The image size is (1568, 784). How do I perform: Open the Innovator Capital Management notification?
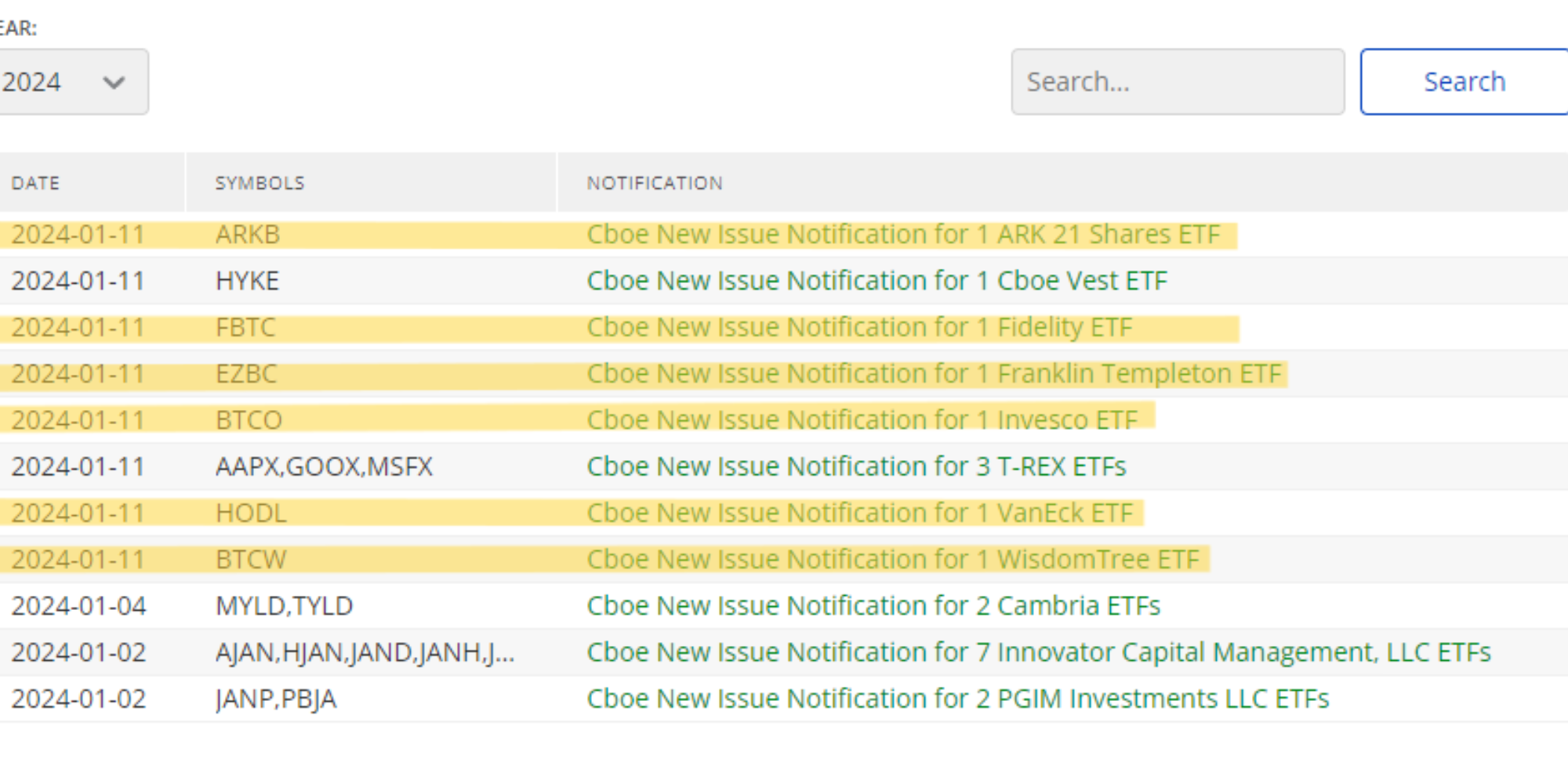(x=1039, y=652)
